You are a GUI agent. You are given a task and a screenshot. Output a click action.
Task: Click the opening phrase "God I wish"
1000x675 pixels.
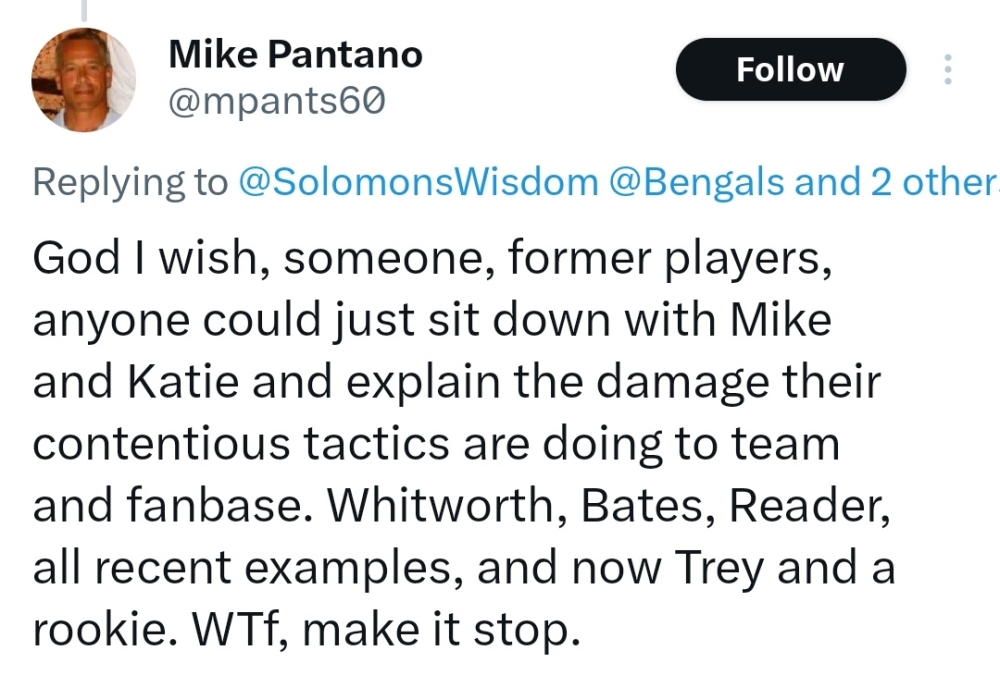(144, 258)
